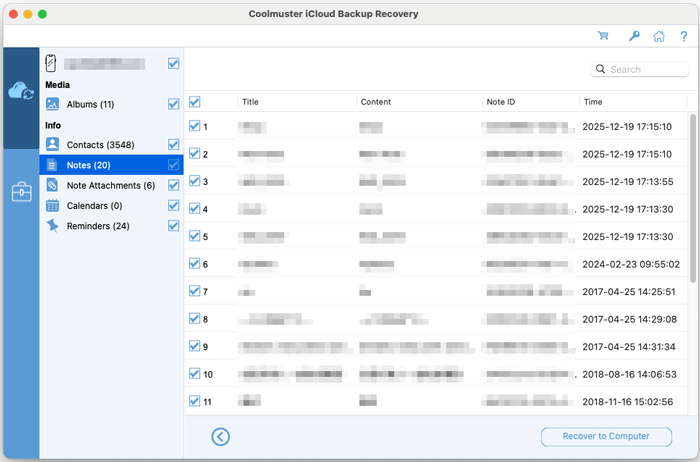Click the Contacts person icon
The height and width of the screenshot is (462, 700).
[x=52, y=144]
